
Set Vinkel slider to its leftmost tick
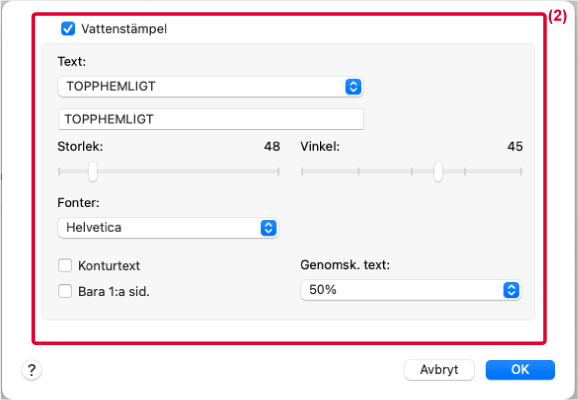(x=302, y=171)
